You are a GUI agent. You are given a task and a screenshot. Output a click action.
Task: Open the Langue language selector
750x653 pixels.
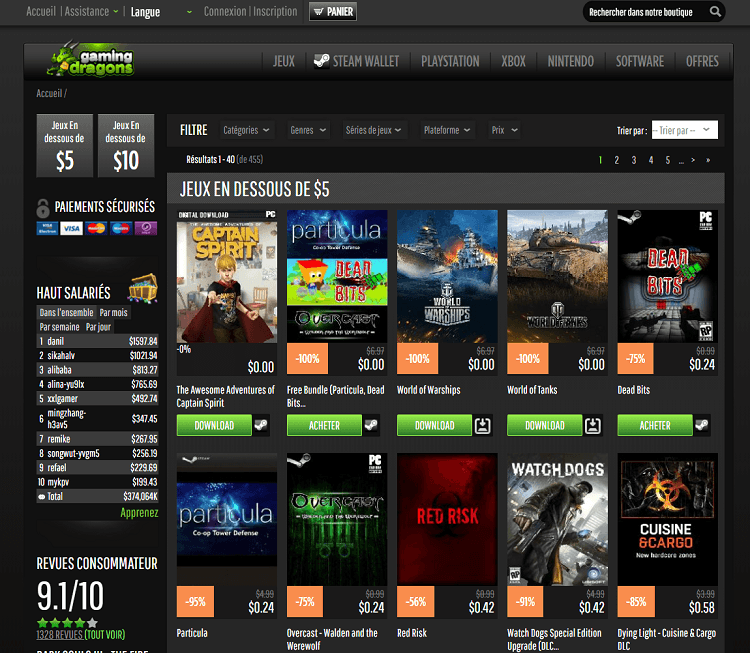pos(161,12)
